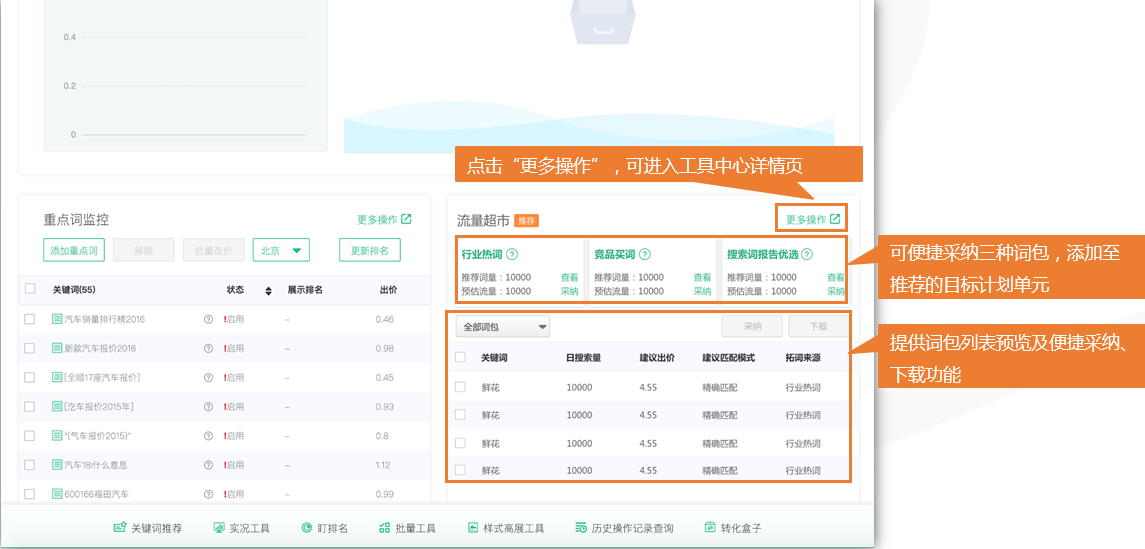
Task: Click 查看 in the 搜索词报告优选 card
Action: pyautogui.click(x=835, y=277)
